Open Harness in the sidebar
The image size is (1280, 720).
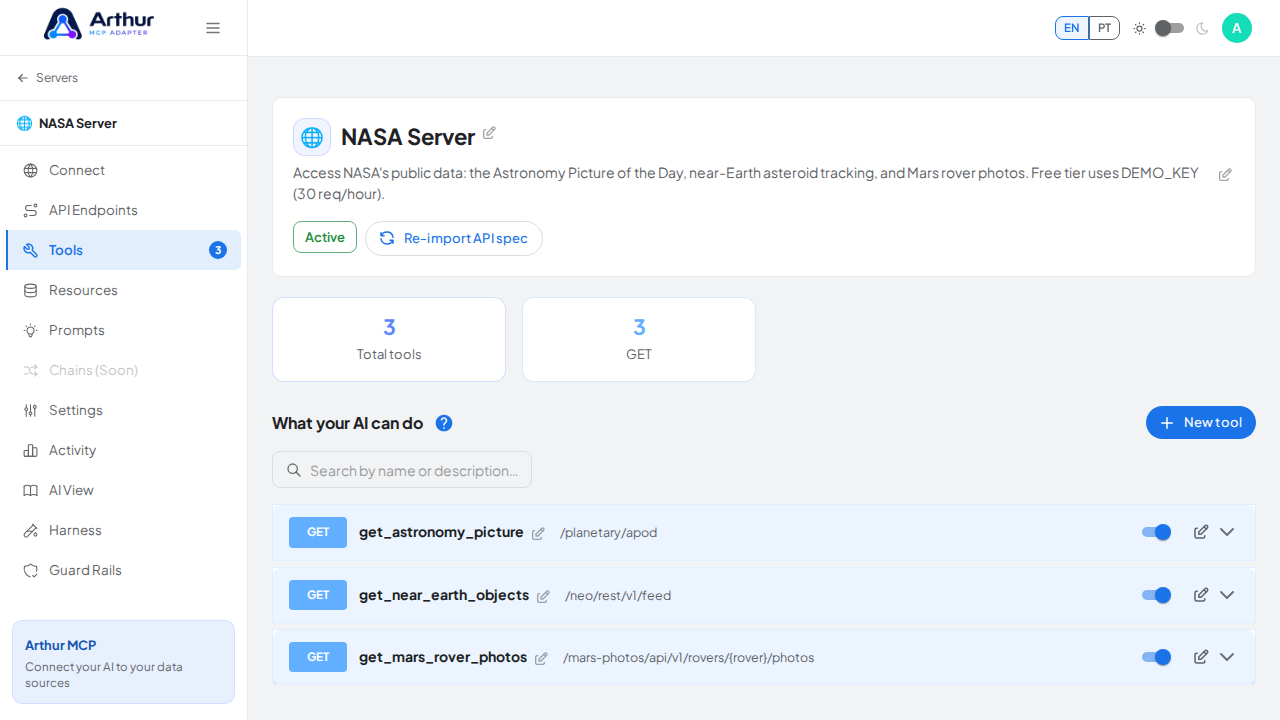[123, 530]
